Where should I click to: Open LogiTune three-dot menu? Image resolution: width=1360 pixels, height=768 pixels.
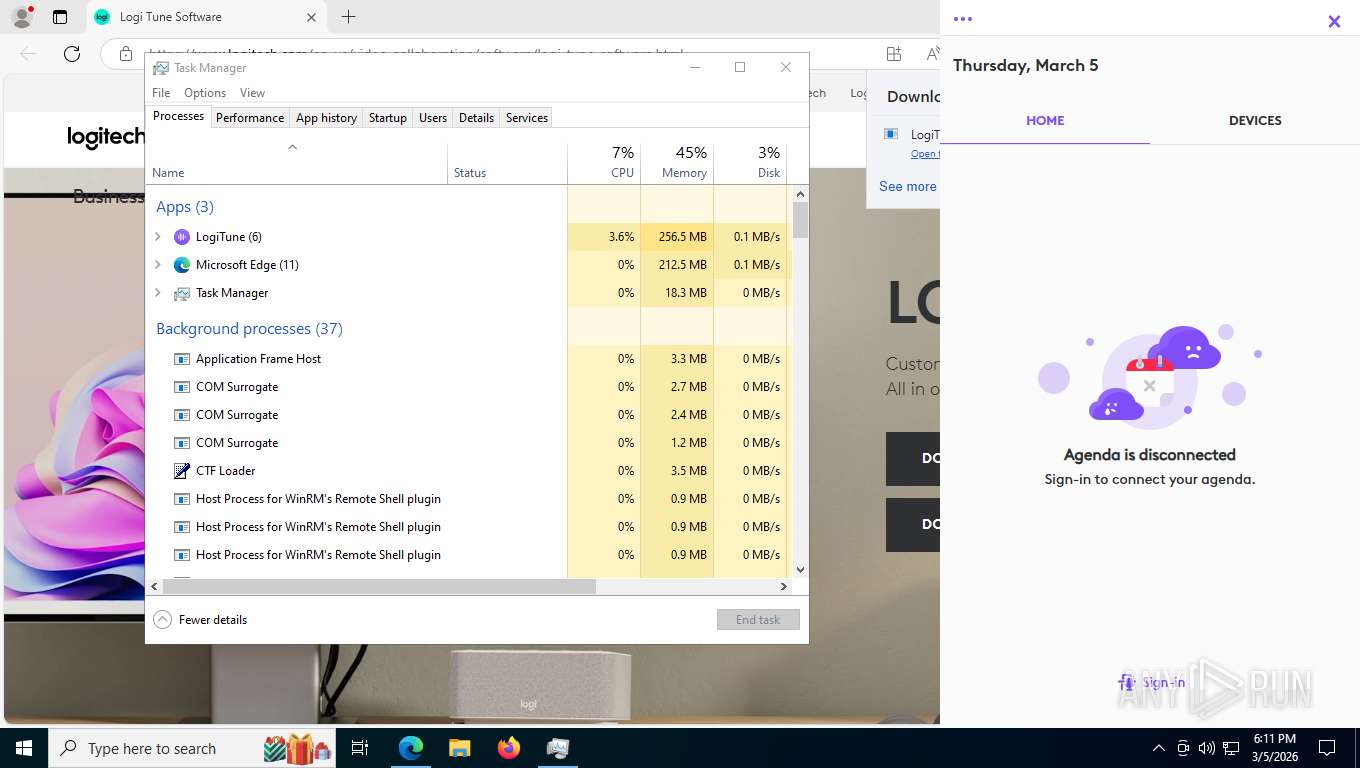[x=963, y=19]
